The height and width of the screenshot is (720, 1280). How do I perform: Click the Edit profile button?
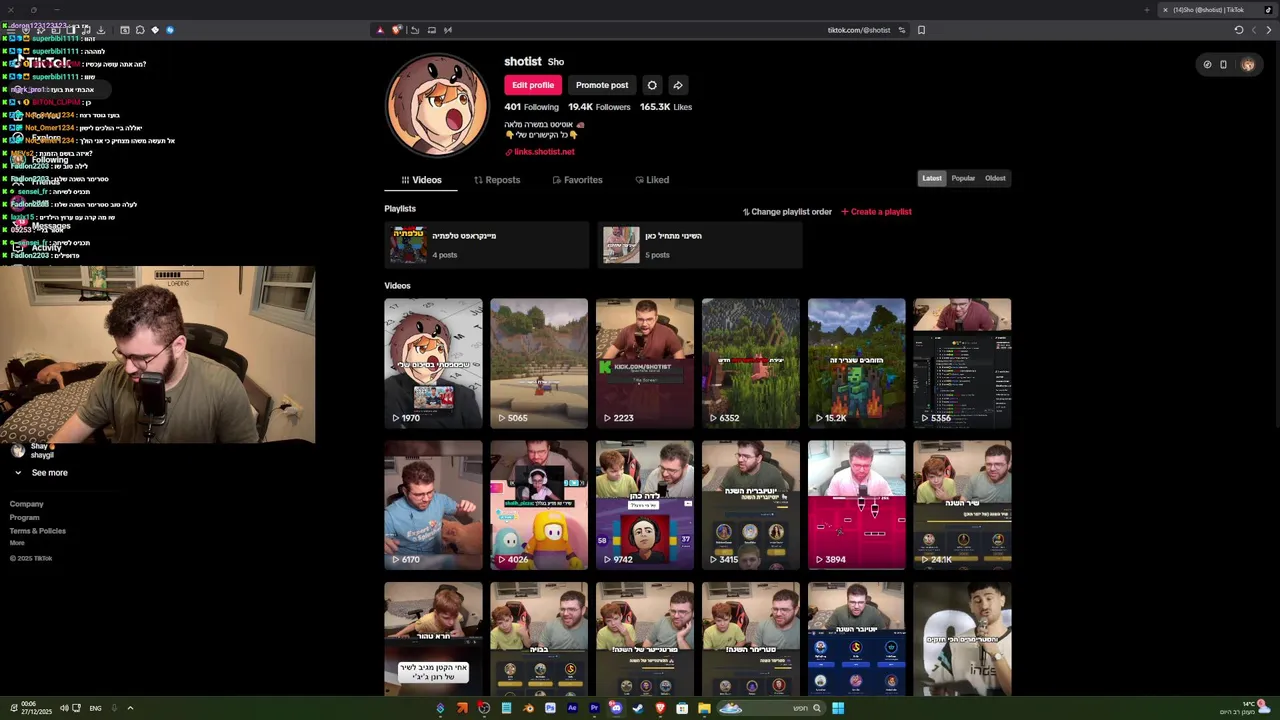533,85
